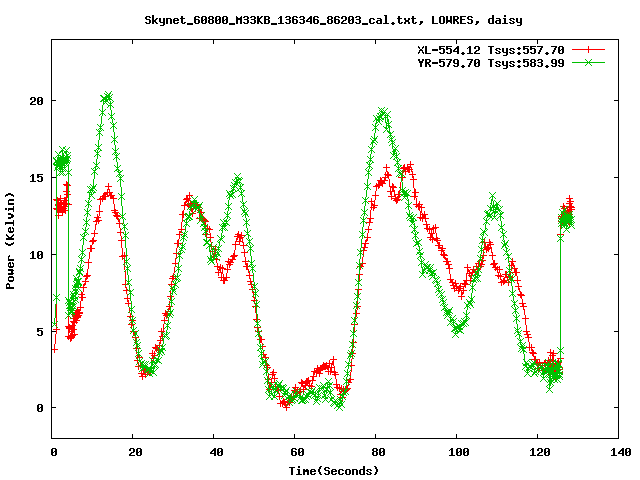Click the Power (Kelvin) y-axis label
640x480 pixels.
point(10,241)
